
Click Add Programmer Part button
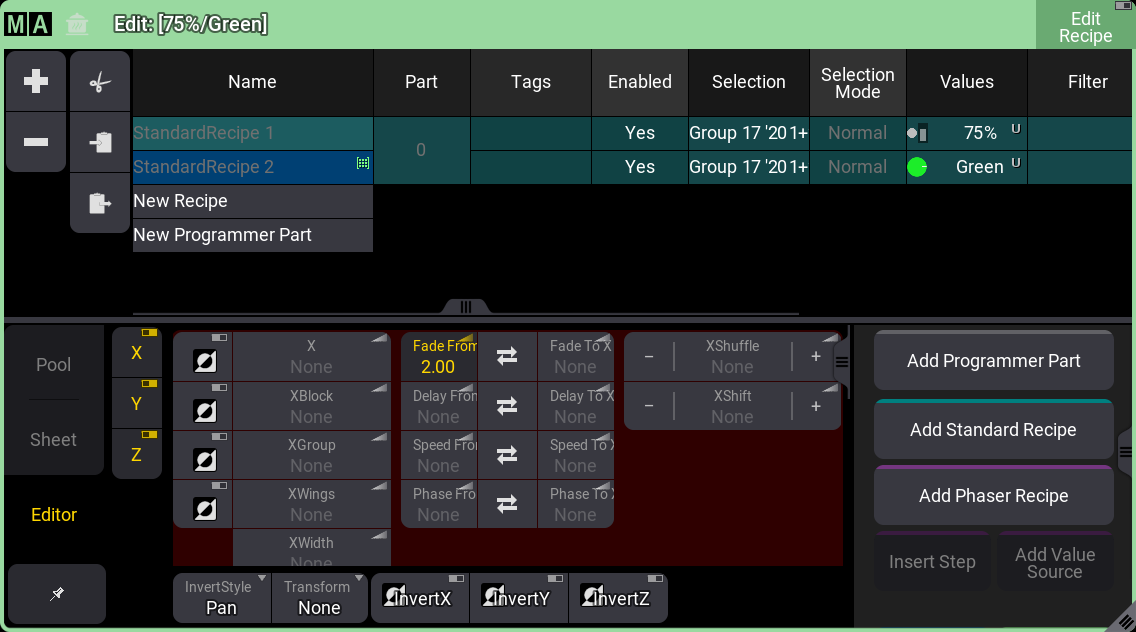tap(993, 360)
